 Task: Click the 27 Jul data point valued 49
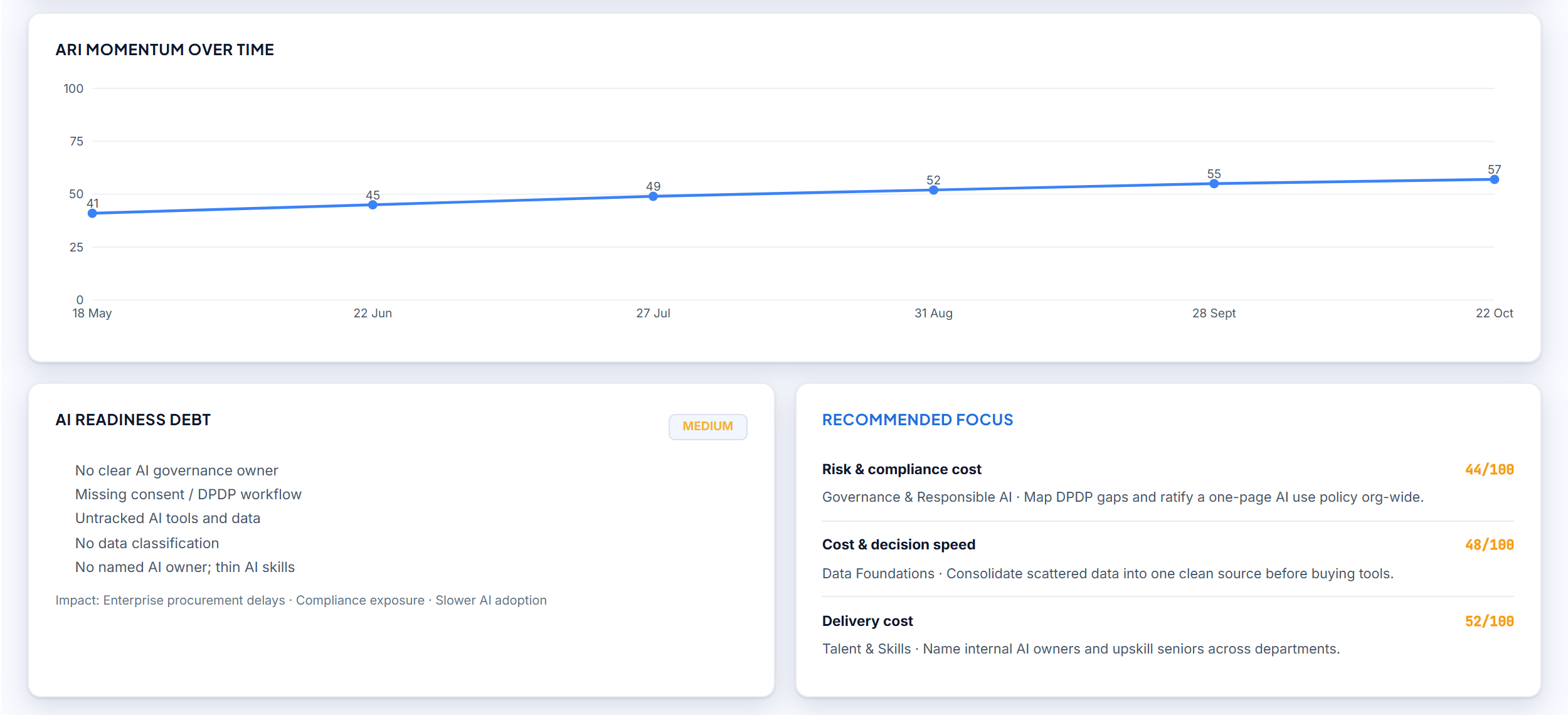click(x=653, y=196)
